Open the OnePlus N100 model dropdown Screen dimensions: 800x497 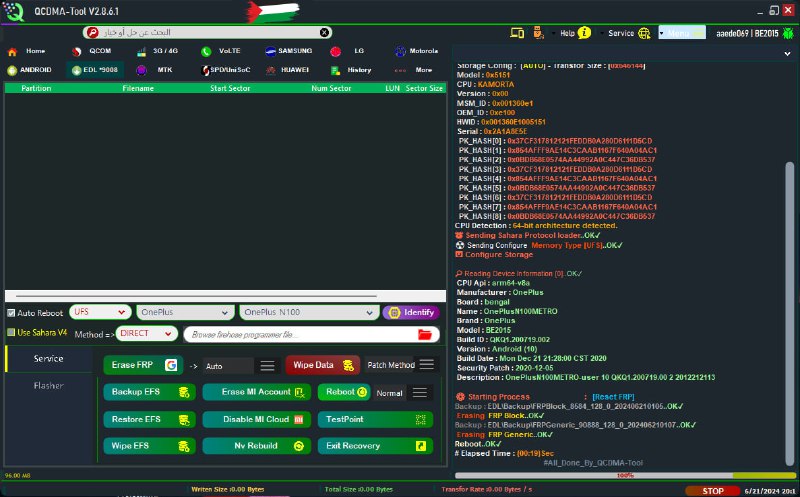[309, 312]
